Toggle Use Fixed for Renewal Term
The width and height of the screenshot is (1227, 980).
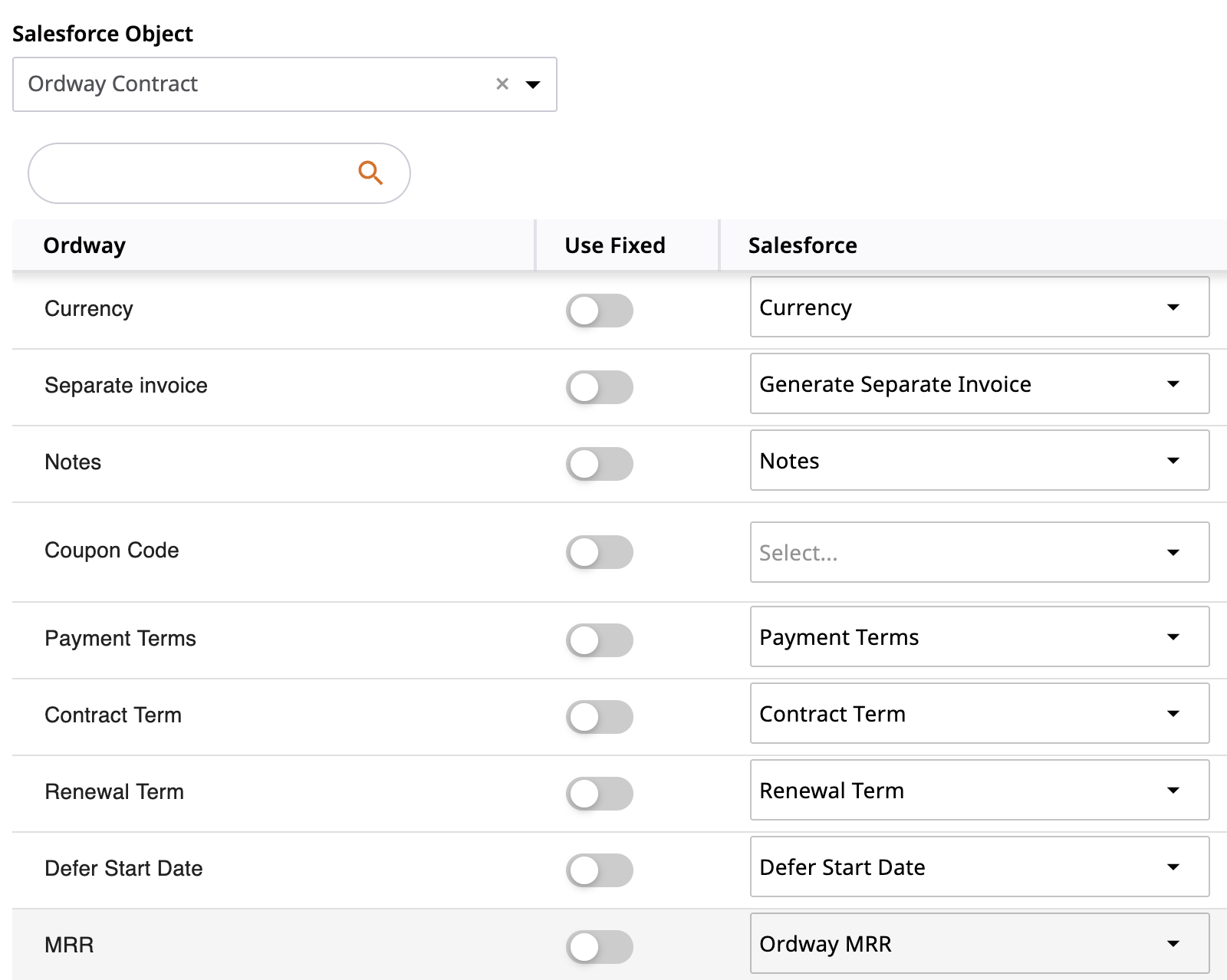pos(600,794)
